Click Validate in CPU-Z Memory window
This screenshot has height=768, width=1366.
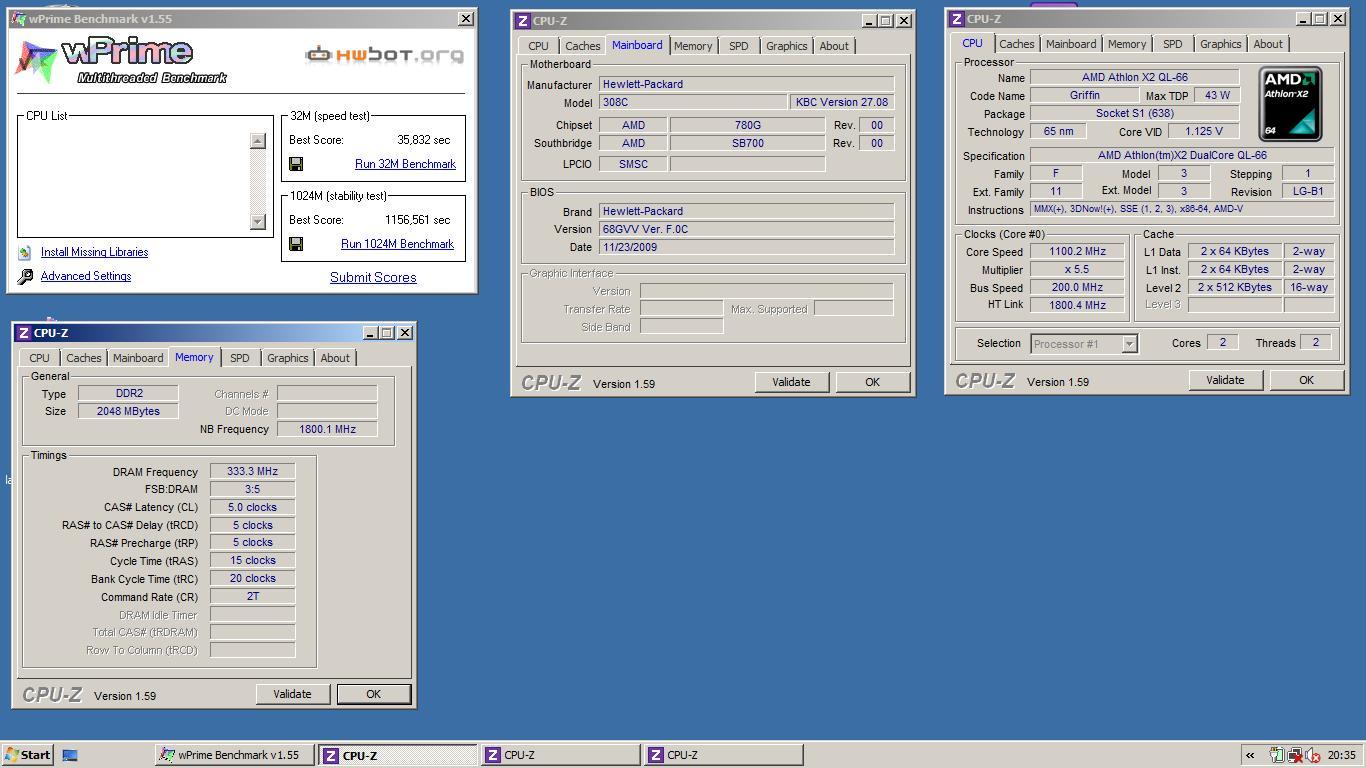point(292,694)
